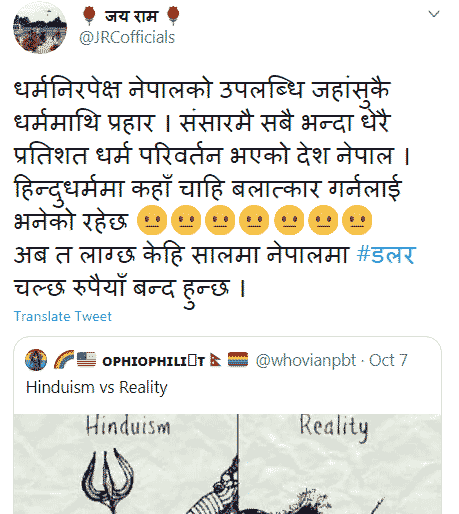
Task: Click the rose emoji after जय राम
Action: click(x=173, y=16)
